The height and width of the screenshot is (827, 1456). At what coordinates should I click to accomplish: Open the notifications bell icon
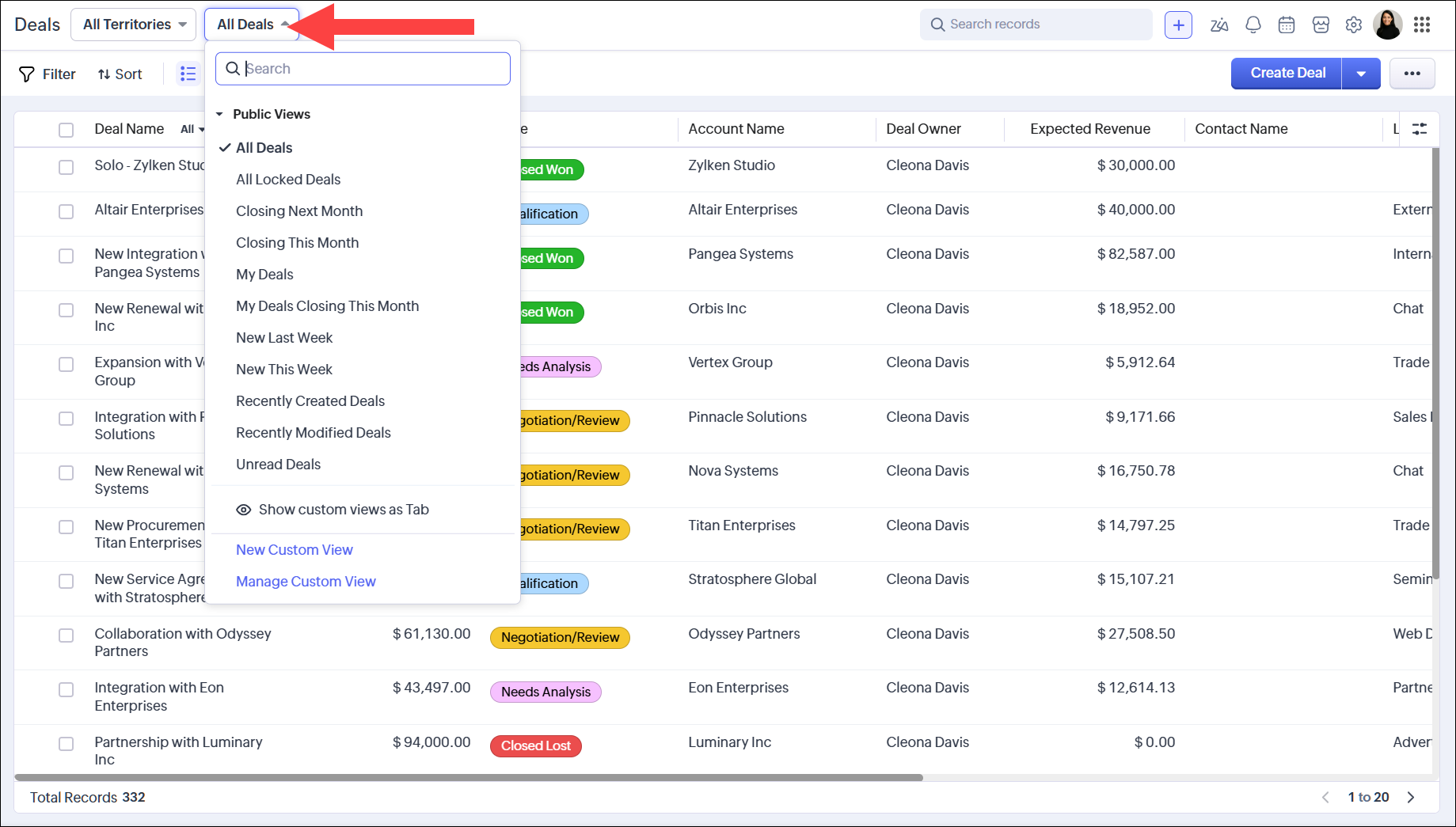tap(1253, 25)
